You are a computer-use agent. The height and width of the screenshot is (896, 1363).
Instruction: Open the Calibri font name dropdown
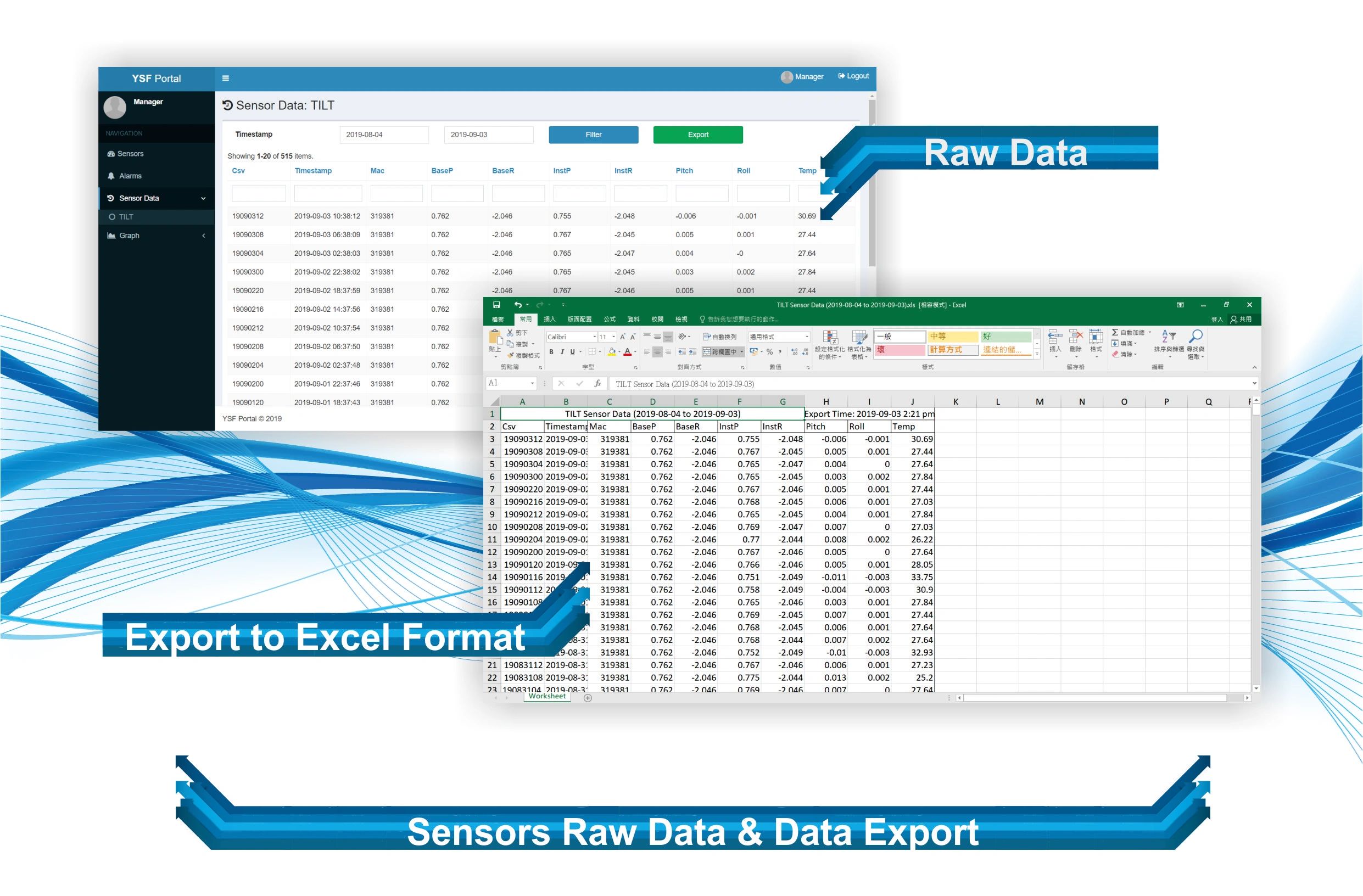click(x=594, y=337)
